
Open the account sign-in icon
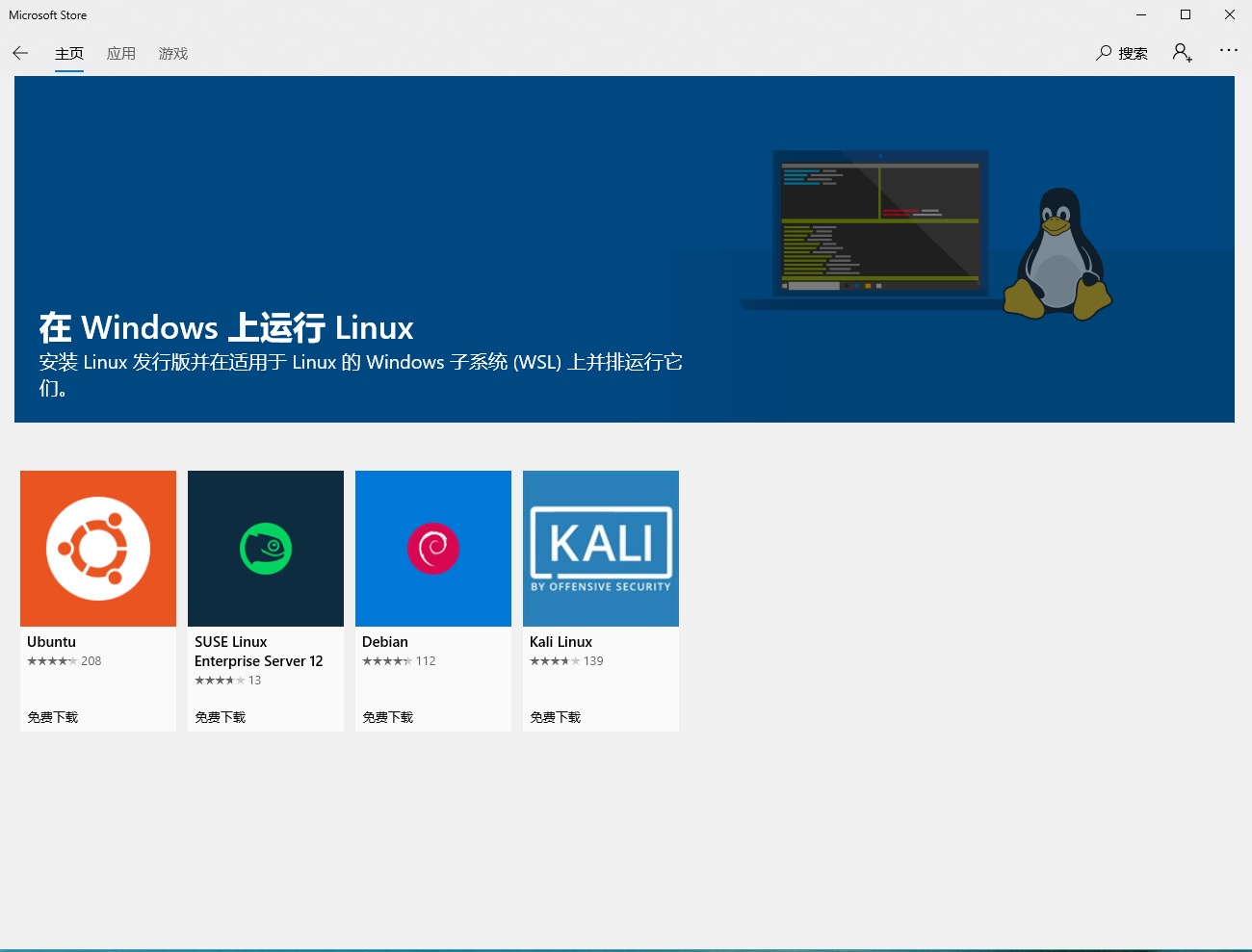tap(1183, 53)
